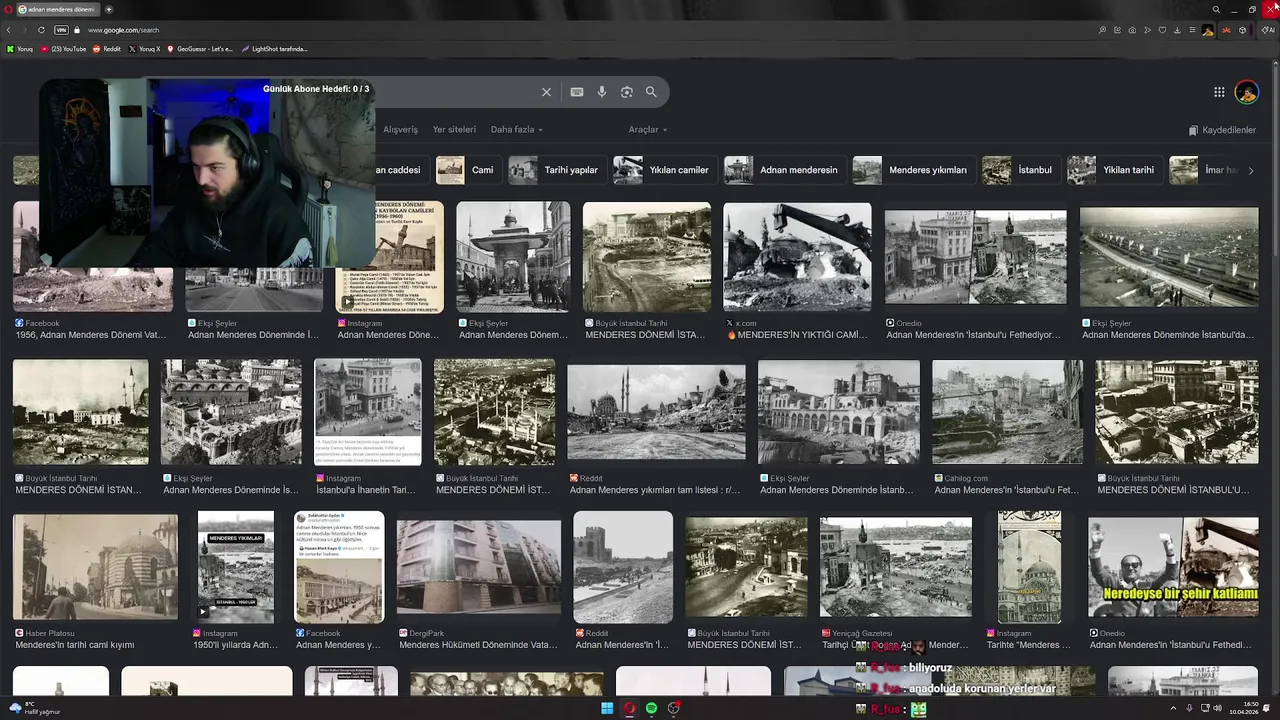The width and height of the screenshot is (1280, 720).
Task: Open the Google apps grid
Action: [x=1219, y=92]
